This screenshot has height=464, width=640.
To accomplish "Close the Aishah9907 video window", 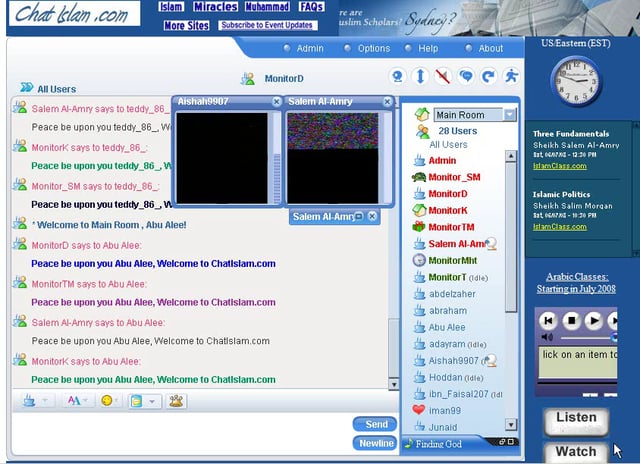I will [276, 102].
